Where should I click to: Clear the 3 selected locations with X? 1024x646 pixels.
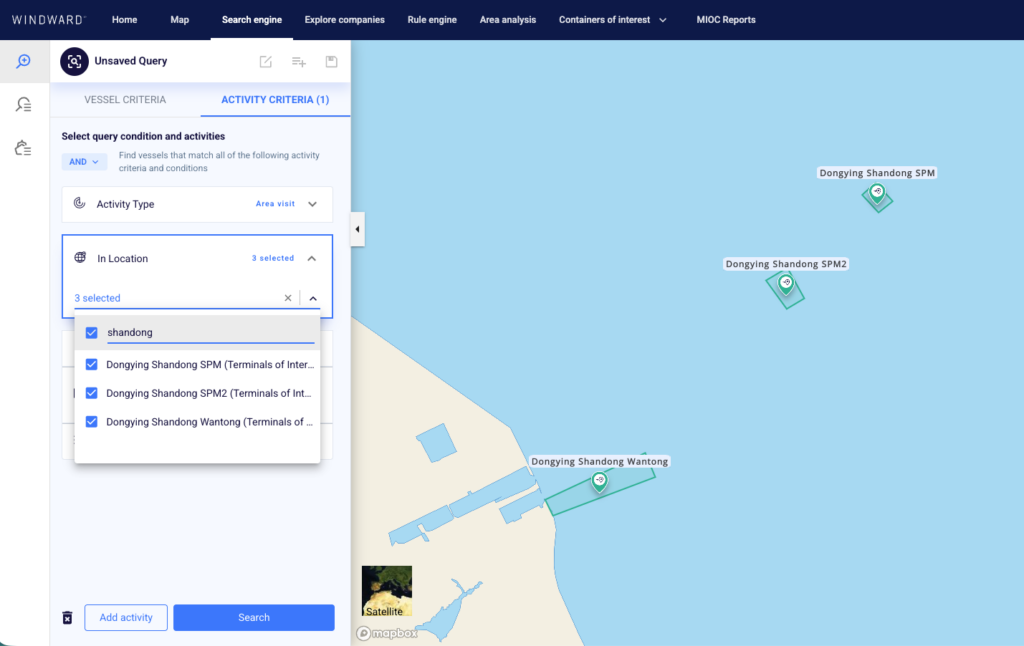(x=288, y=298)
